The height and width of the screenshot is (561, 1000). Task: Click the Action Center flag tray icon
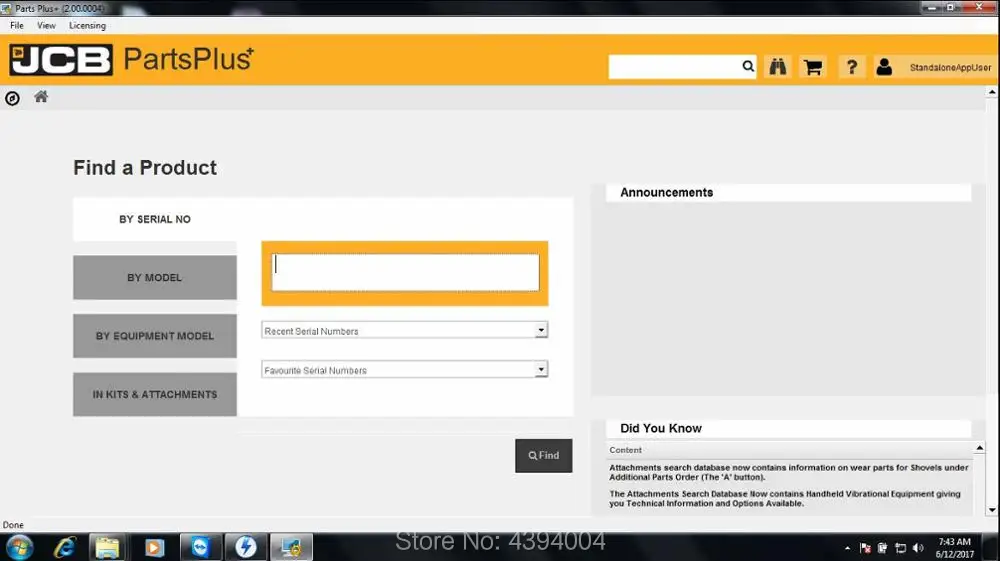coord(865,548)
